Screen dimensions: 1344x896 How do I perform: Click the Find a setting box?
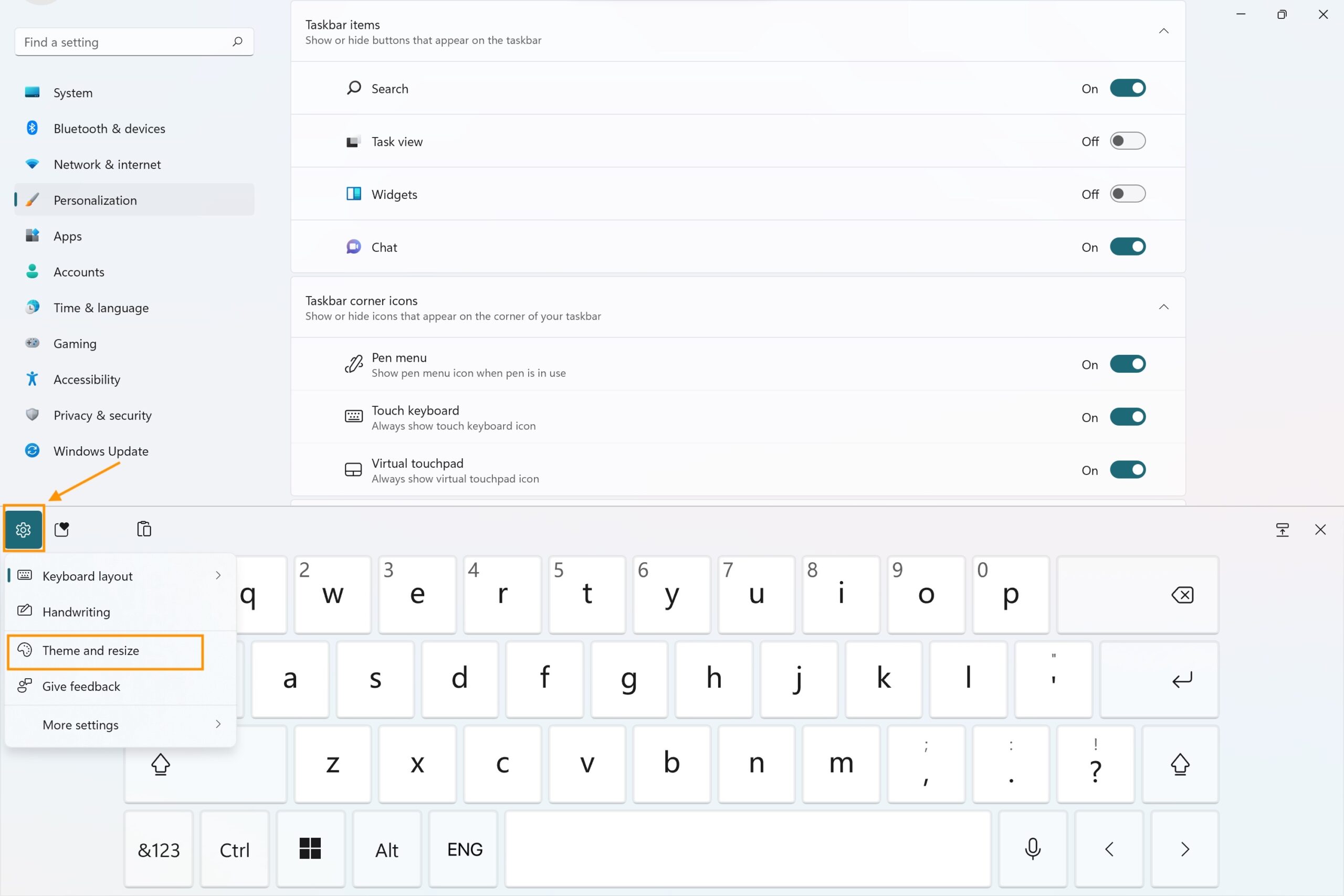coord(125,43)
